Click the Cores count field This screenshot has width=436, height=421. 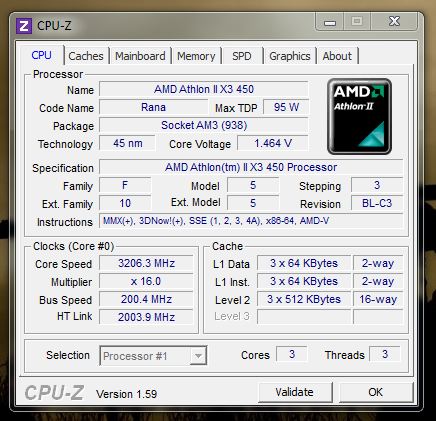[292, 354]
